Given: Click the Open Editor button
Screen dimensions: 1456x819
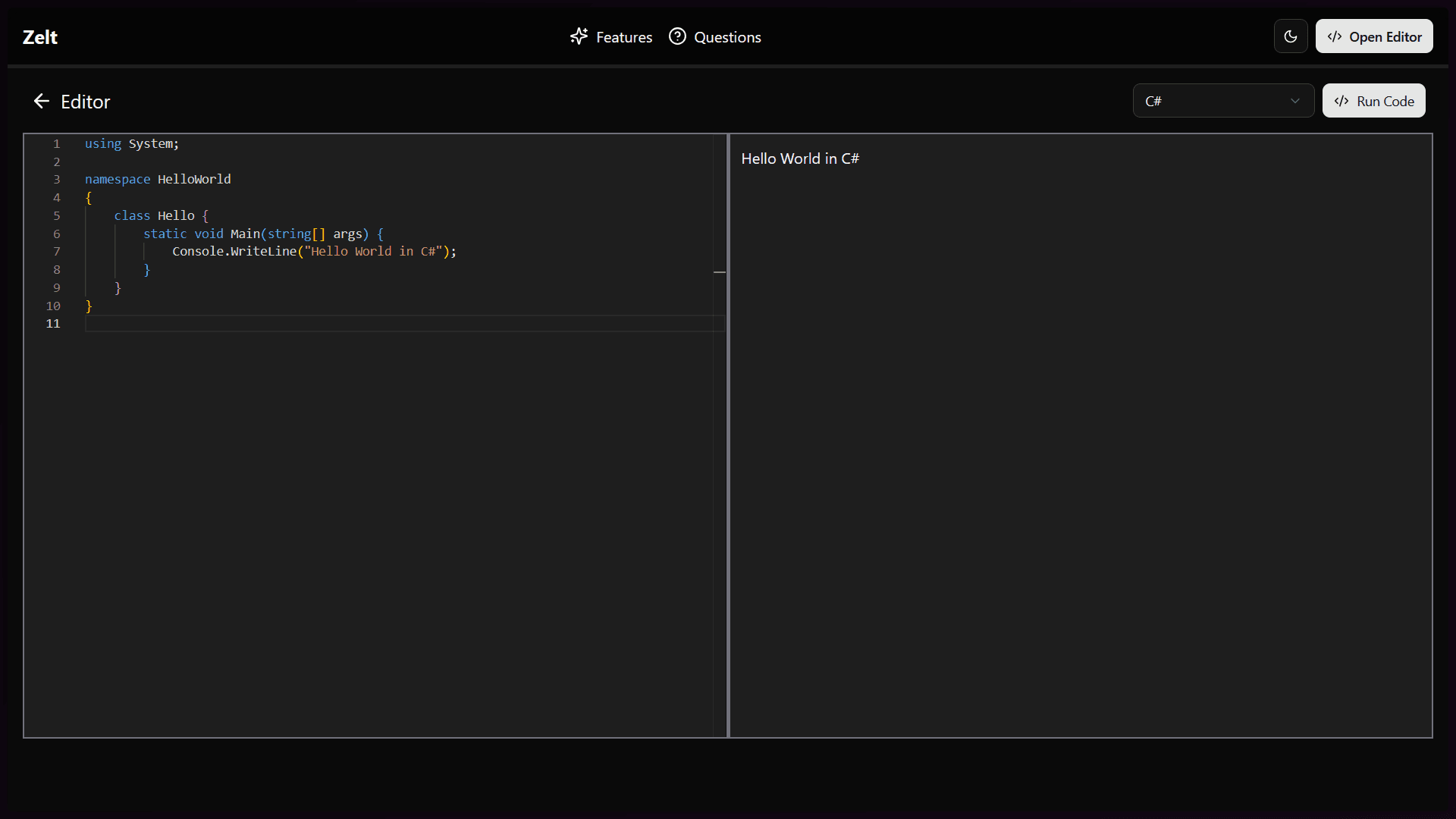Looking at the screenshot, I should coord(1374,36).
